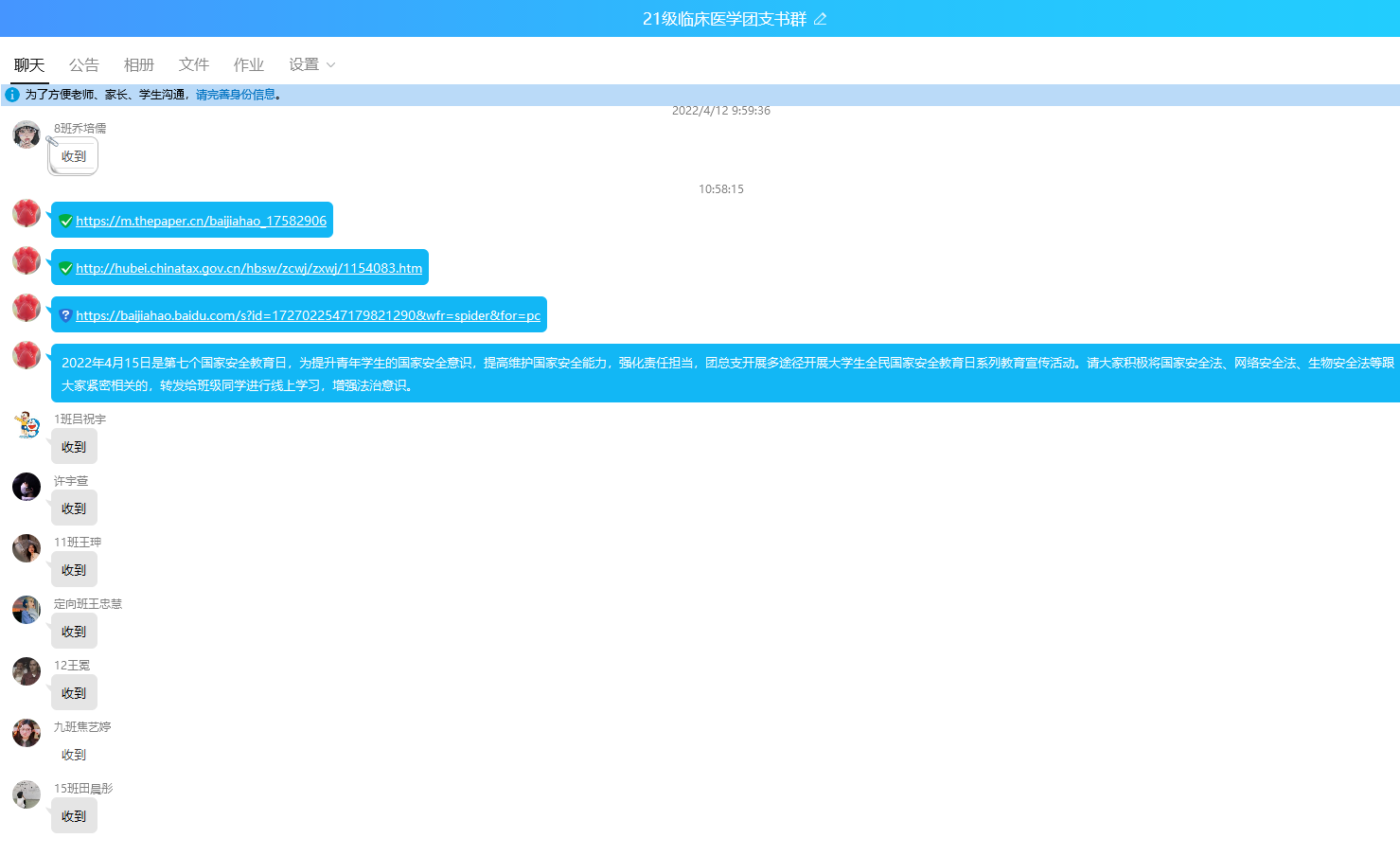Screen dimensions: 1400x856
Task: Switch to the 相册 tab
Action: [138, 64]
